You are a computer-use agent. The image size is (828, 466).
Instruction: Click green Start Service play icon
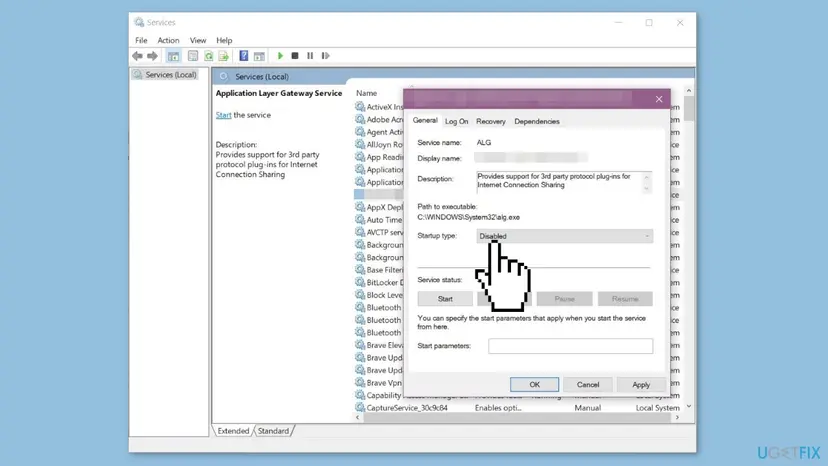pos(280,56)
